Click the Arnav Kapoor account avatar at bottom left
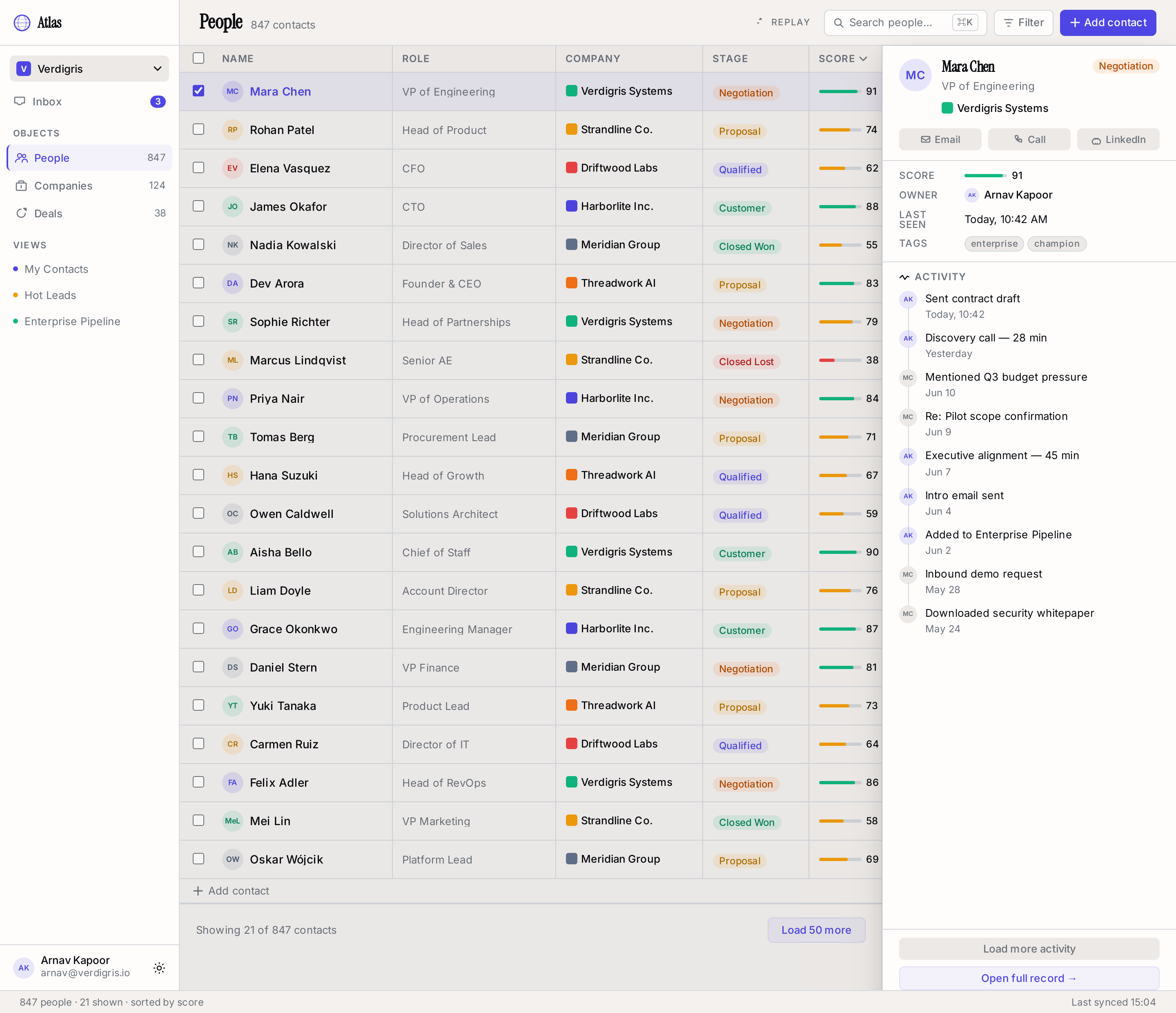This screenshot has height=1013, width=1176. [x=24, y=968]
